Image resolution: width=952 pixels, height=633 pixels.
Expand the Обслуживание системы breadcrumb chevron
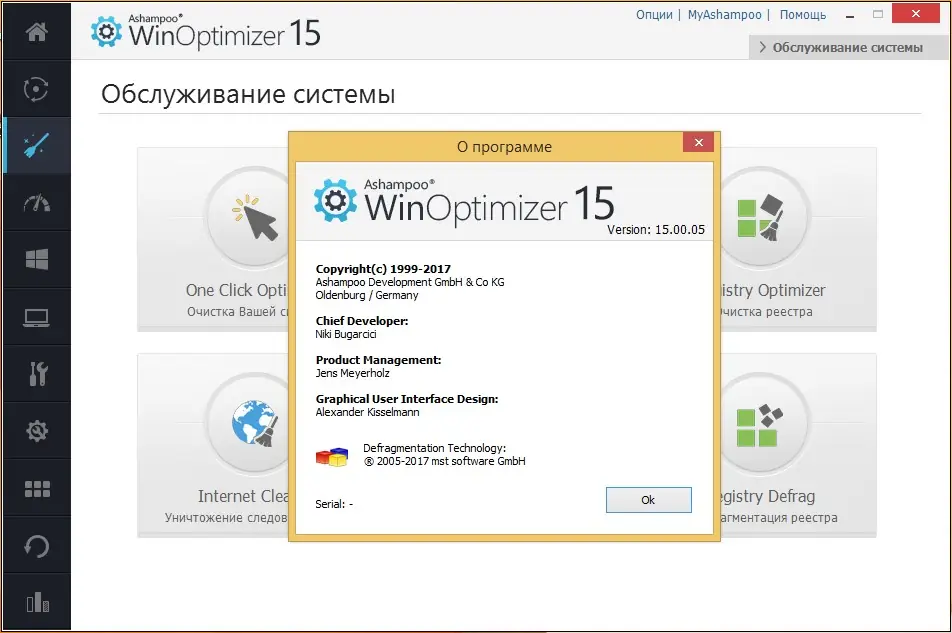coord(763,47)
